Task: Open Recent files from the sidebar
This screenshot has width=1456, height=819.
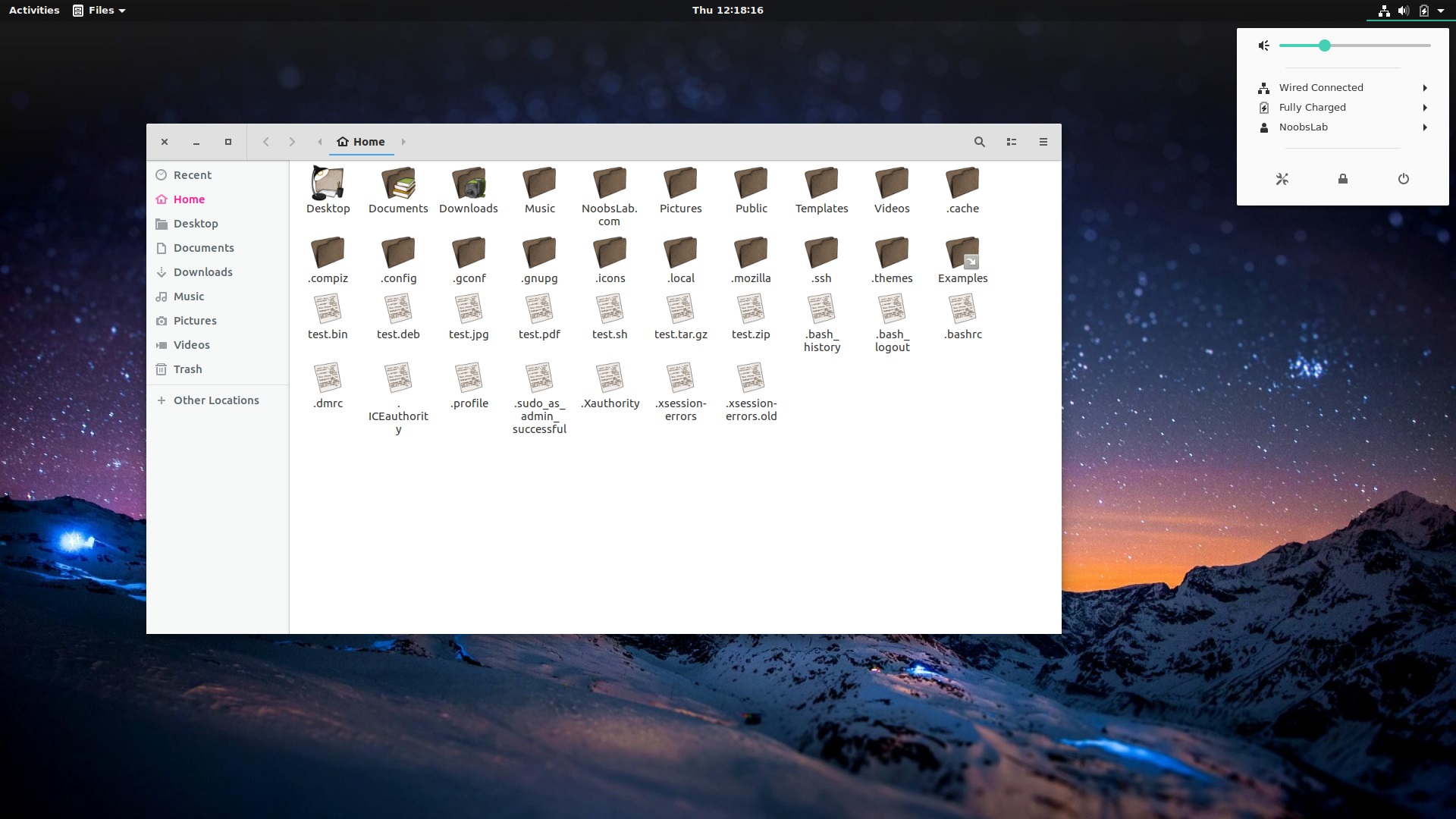Action: [192, 174]
